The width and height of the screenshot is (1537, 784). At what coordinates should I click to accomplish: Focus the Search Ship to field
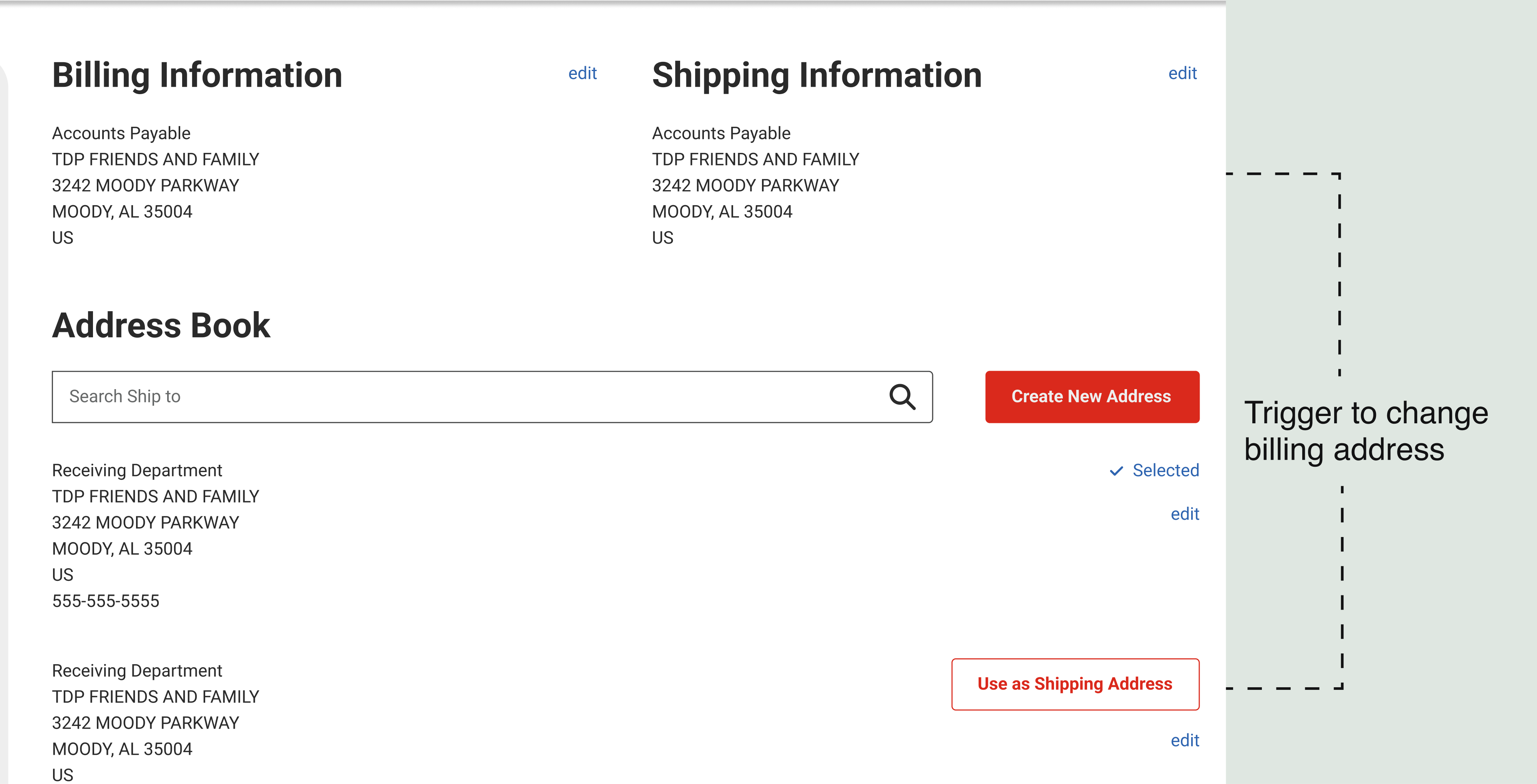click(465, 397)
